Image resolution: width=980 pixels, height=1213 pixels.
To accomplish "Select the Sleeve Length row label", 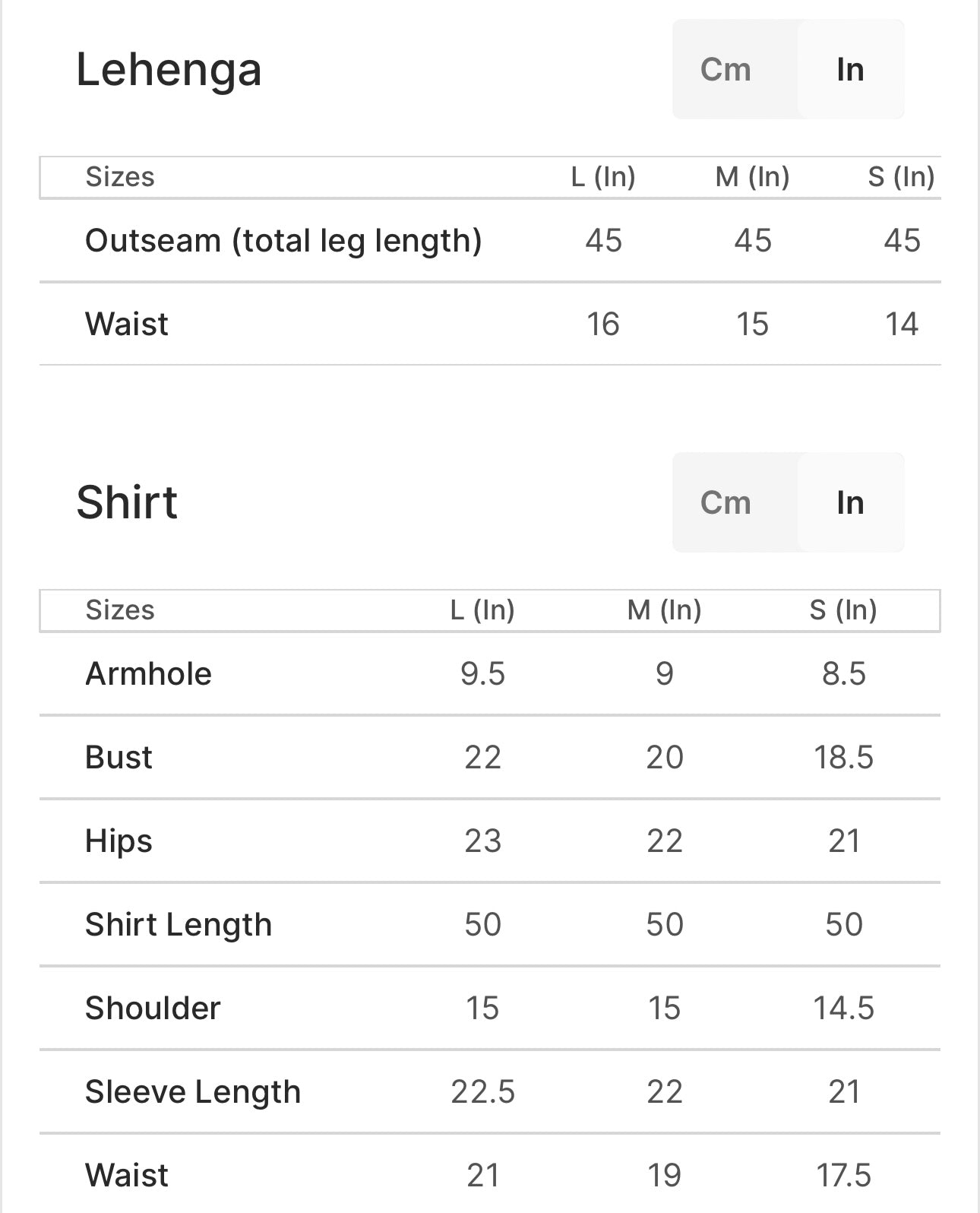I will (x=193, y=1092).
